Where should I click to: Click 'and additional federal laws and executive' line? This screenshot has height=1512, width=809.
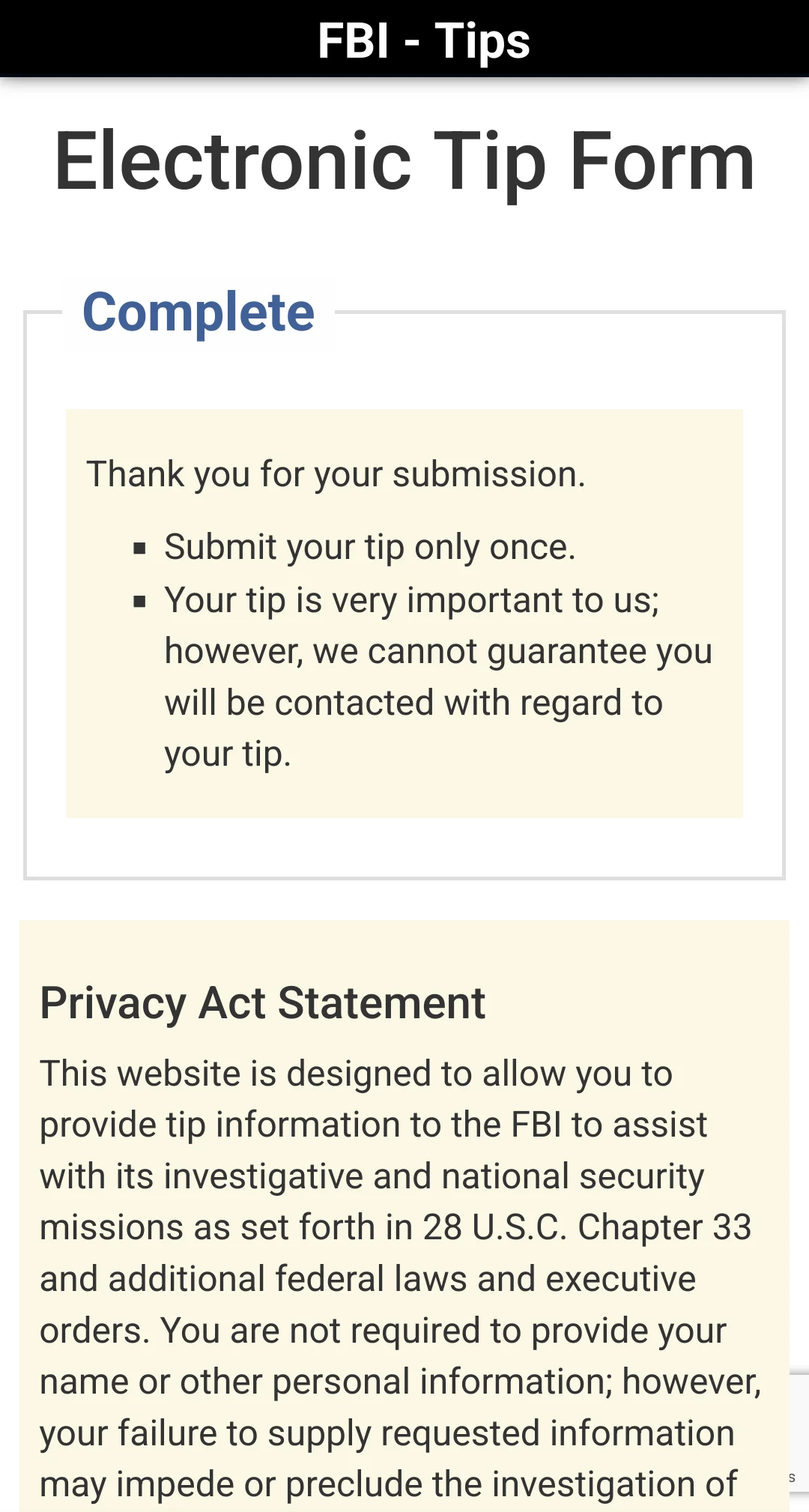point(368,1279)
